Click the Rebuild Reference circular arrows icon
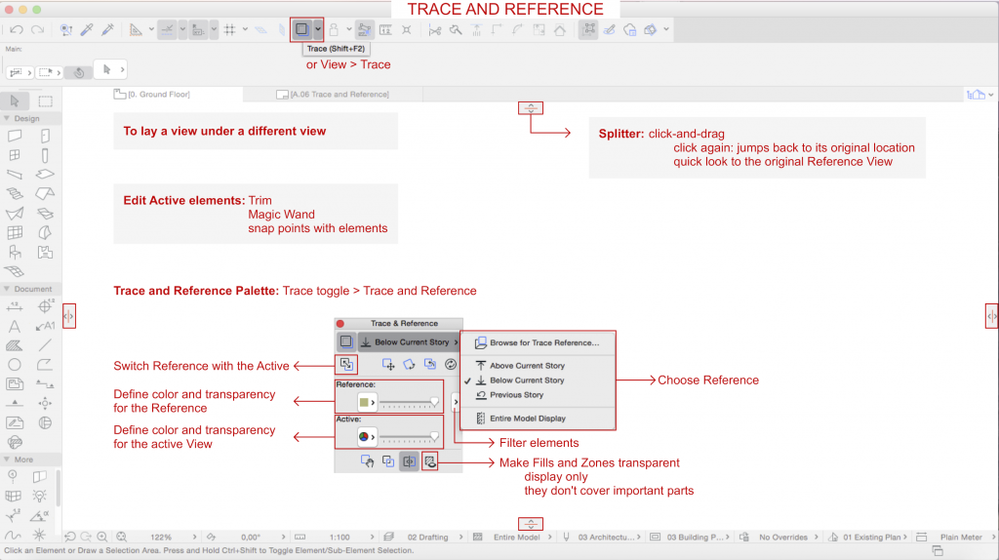The height and width of the screenshot is (560, 999). click(x=450, y=364)
